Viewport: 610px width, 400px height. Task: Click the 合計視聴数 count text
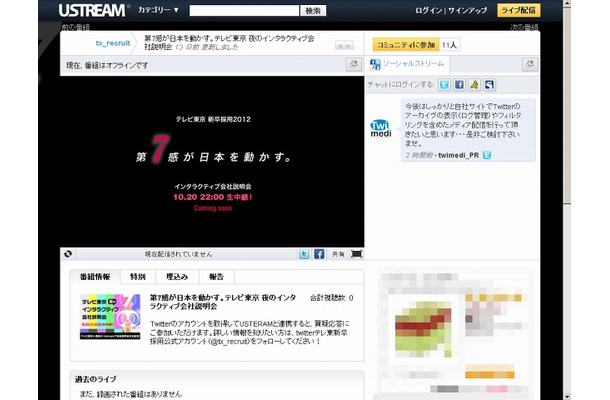(x=331, y=298)
